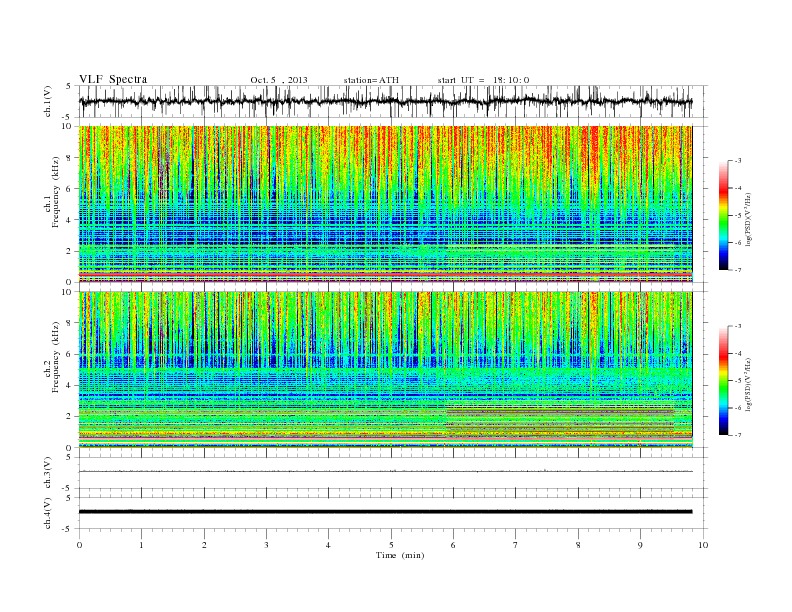Click the "2" kHz tick of ch.2 spectrogram

[x=70, y=417]
